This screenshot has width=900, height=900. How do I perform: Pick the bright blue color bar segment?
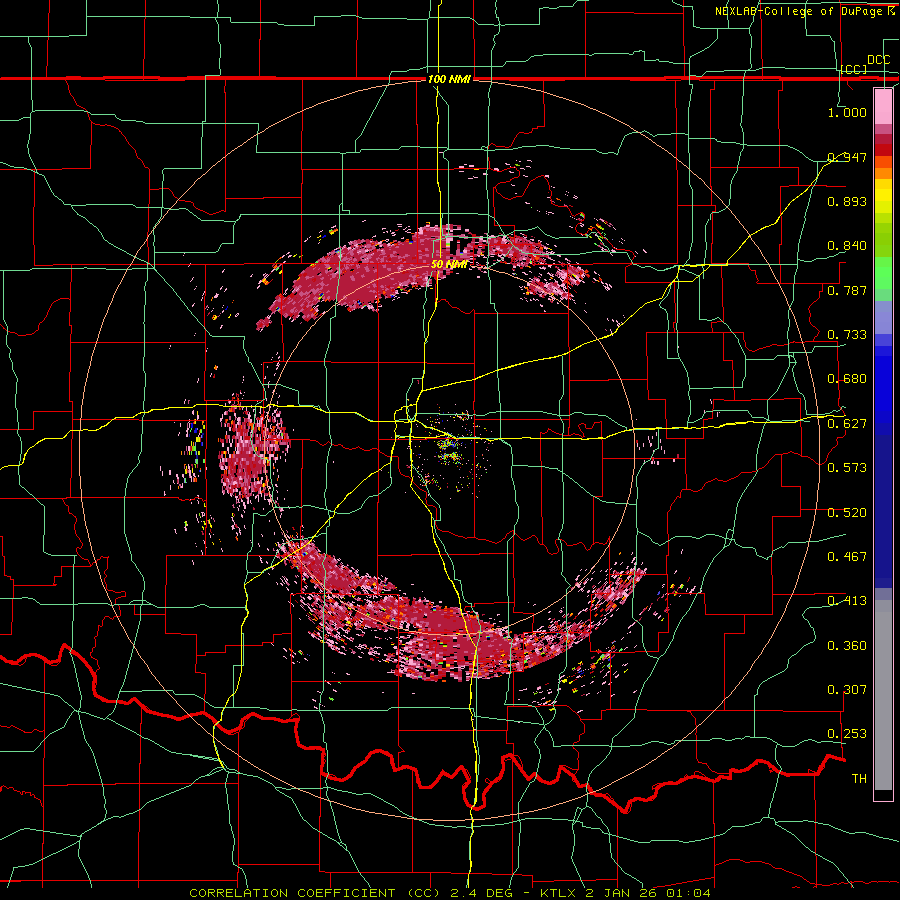tap(883, 390)
